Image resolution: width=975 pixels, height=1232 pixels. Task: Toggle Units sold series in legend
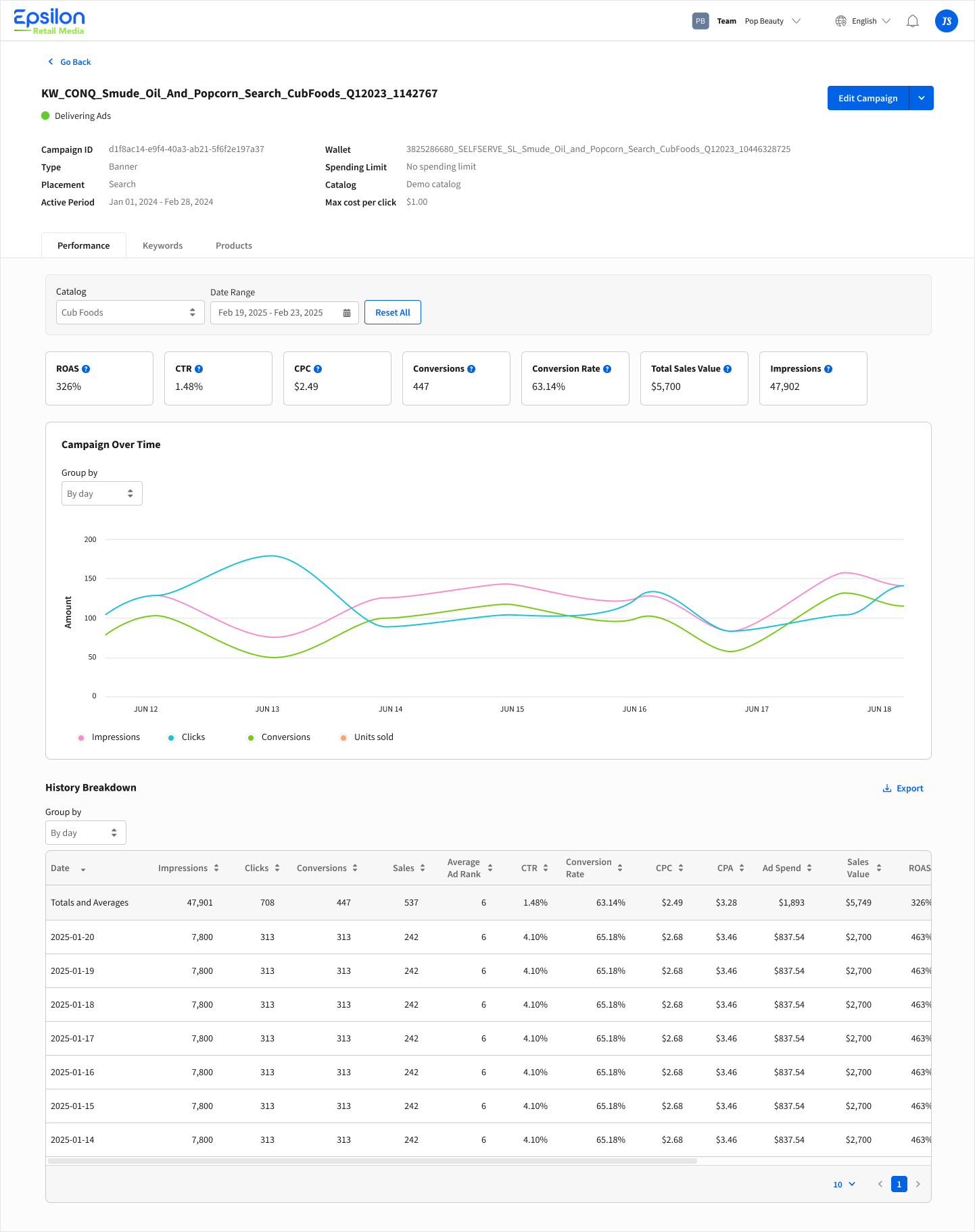(x=366, y=737)
